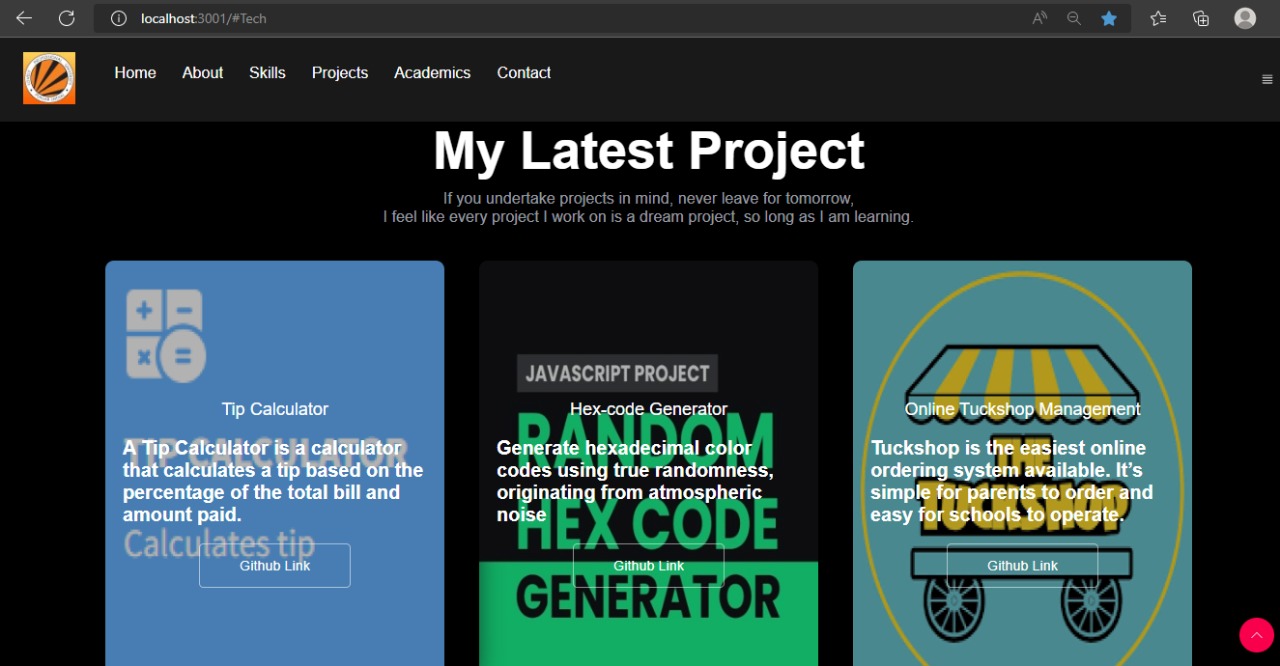Image resolution: width=1280 pixels, height=666 pixels.
Task: Click the pink scroll-to-top button
Action: [x=1256, y=635]
